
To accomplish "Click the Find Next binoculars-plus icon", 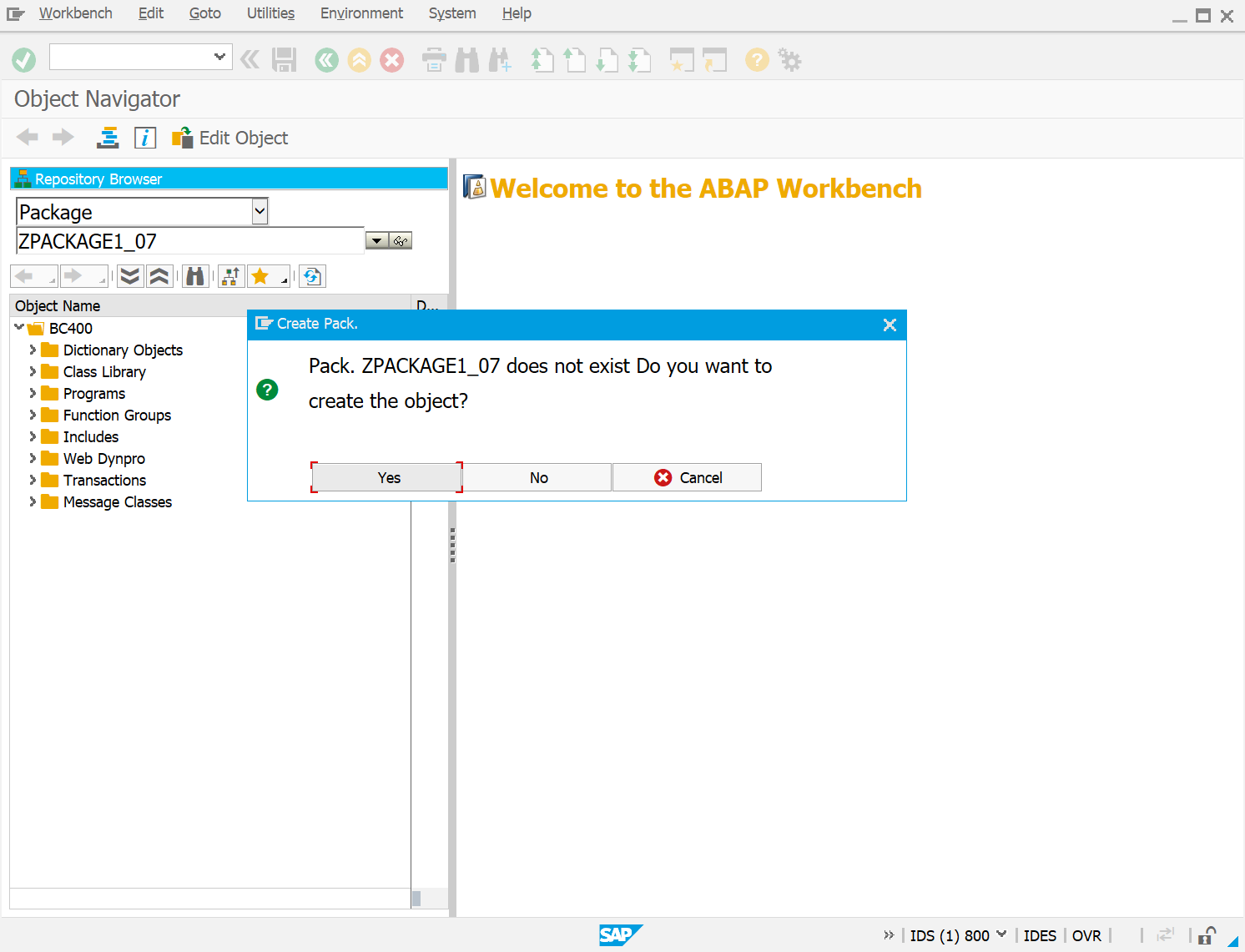I will [x=500, y=60].
